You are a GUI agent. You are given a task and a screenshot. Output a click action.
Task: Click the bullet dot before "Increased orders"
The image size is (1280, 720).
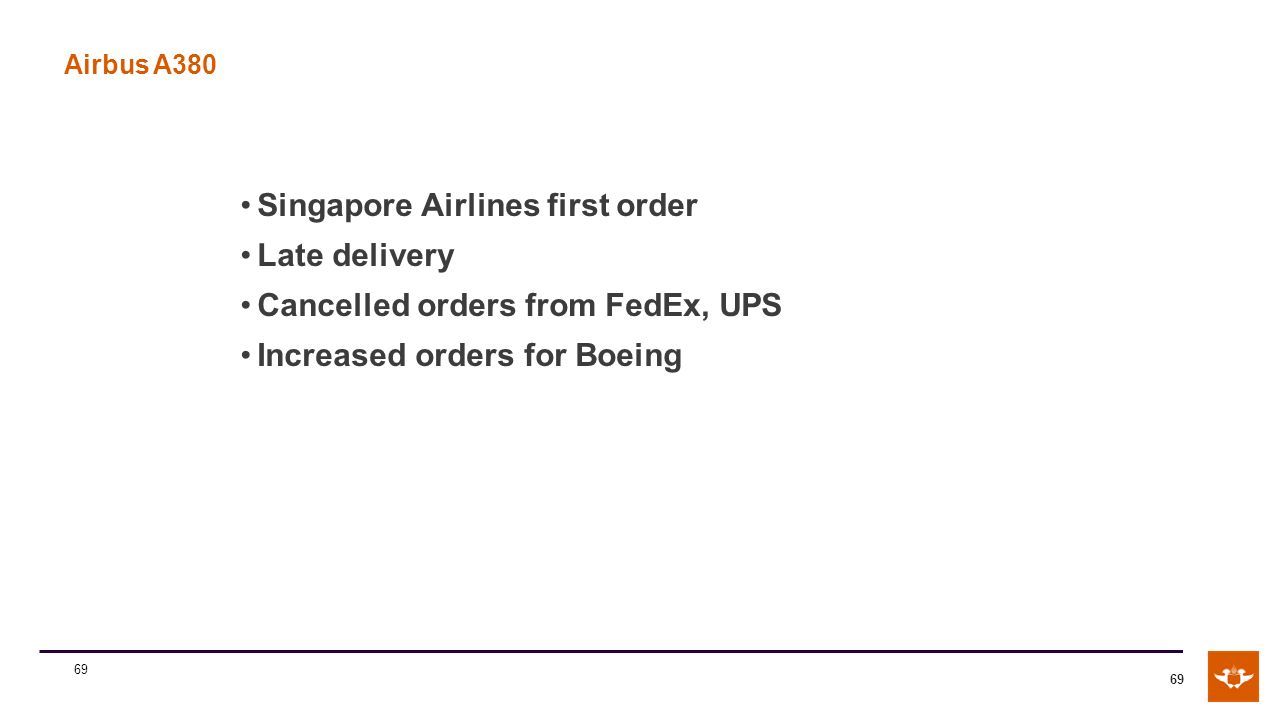[x=246, y=357]
